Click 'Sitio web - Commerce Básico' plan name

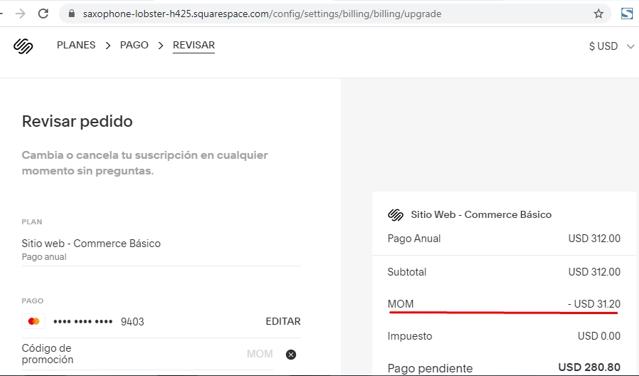[91, 243]
